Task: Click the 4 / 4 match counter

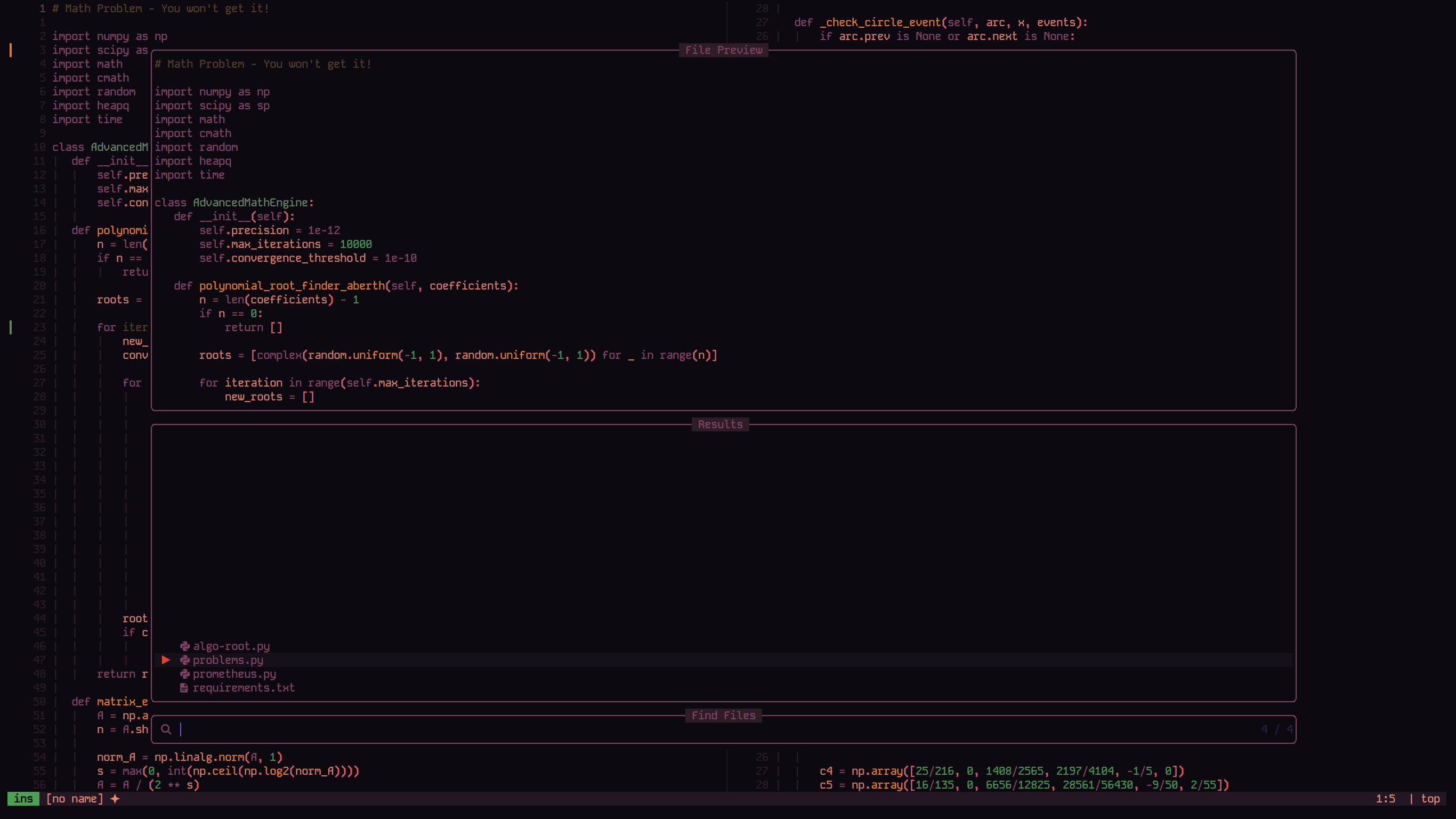Action: click(1277, 729)
